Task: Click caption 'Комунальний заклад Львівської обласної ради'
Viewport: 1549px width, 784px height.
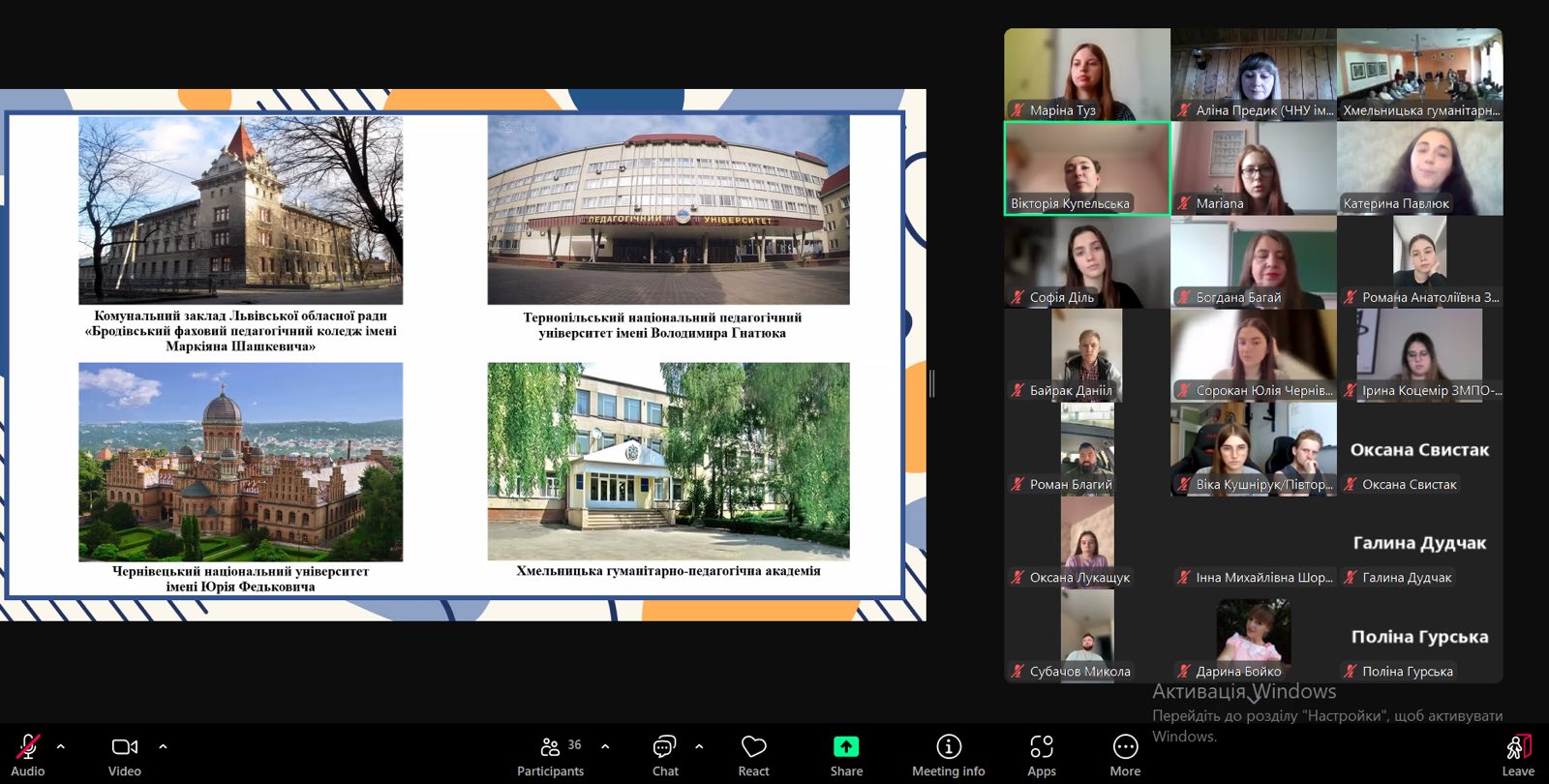Action: pyautogui.click(x=240, y=316)
